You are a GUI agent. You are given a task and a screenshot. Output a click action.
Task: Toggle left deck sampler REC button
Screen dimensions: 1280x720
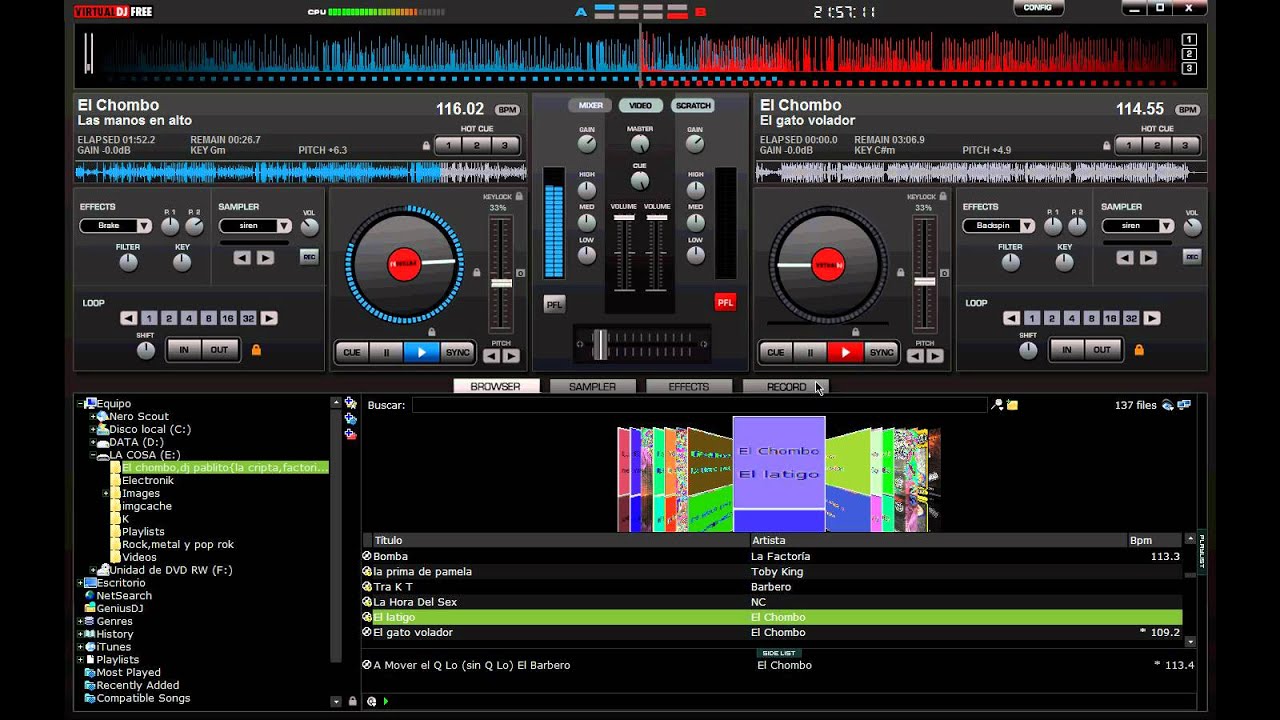pyautogui.click(x=309, y=257)
